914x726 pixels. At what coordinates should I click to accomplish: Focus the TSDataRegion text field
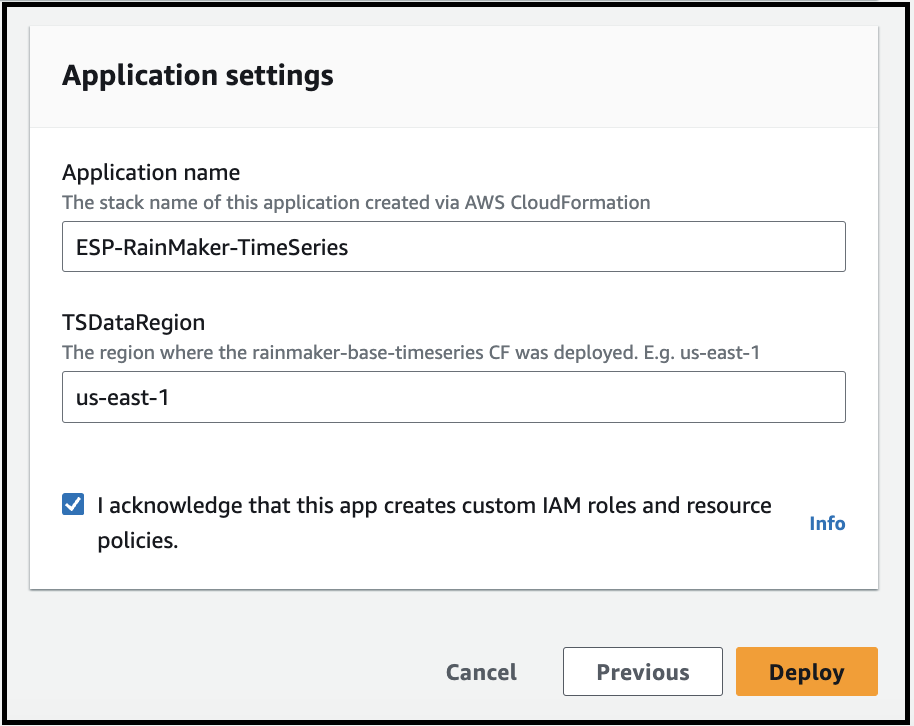click(x=454, y=397)
